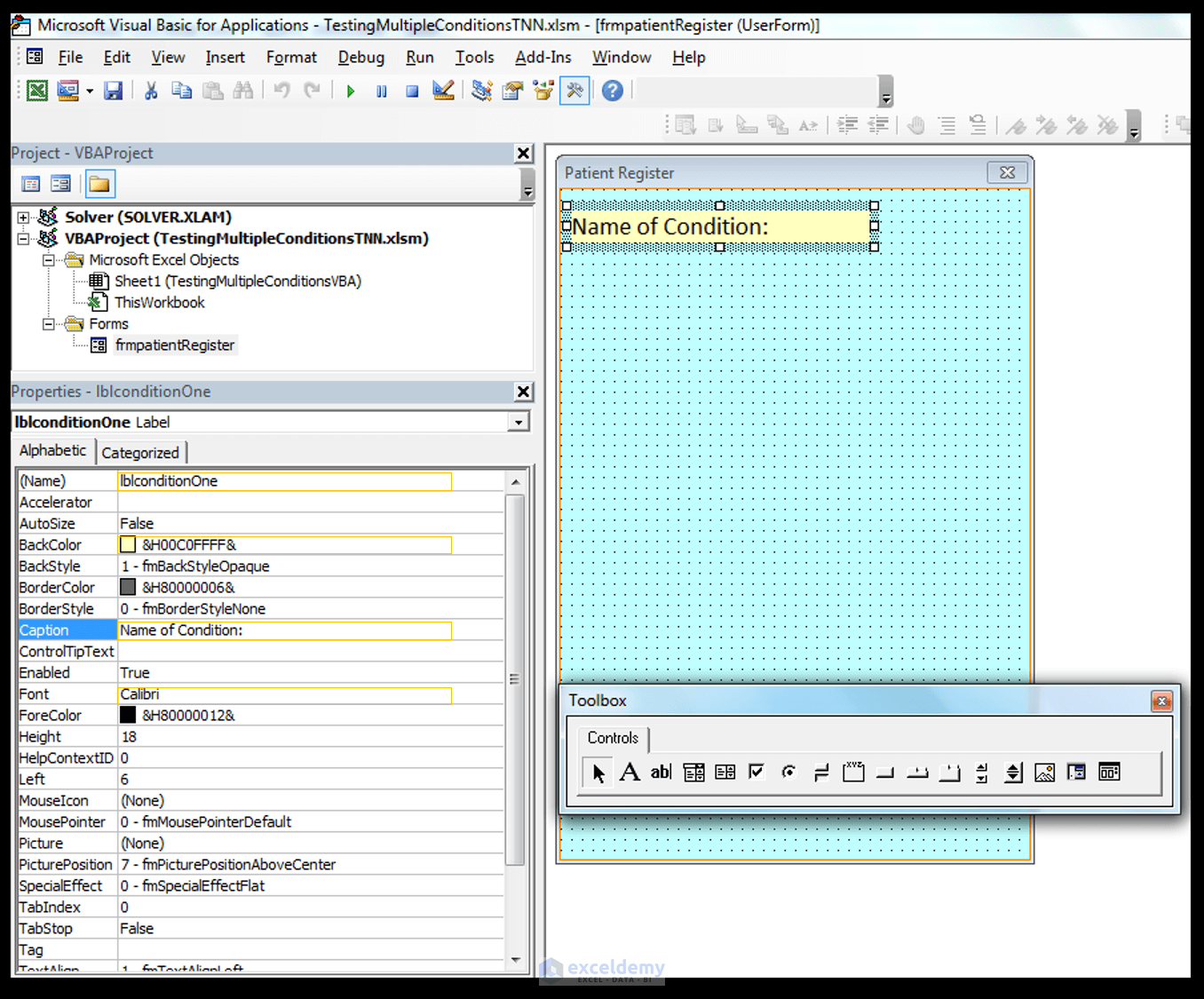Pick the ComboBox control in Toolbox
Viewport: 1204px width, 999px height.
(x=693, y=773)
